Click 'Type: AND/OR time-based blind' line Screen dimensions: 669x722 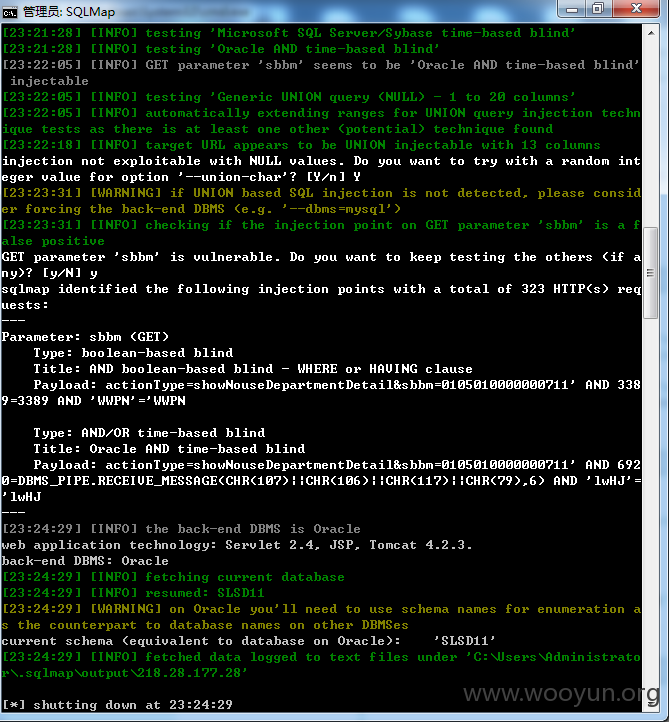(149, 433)
